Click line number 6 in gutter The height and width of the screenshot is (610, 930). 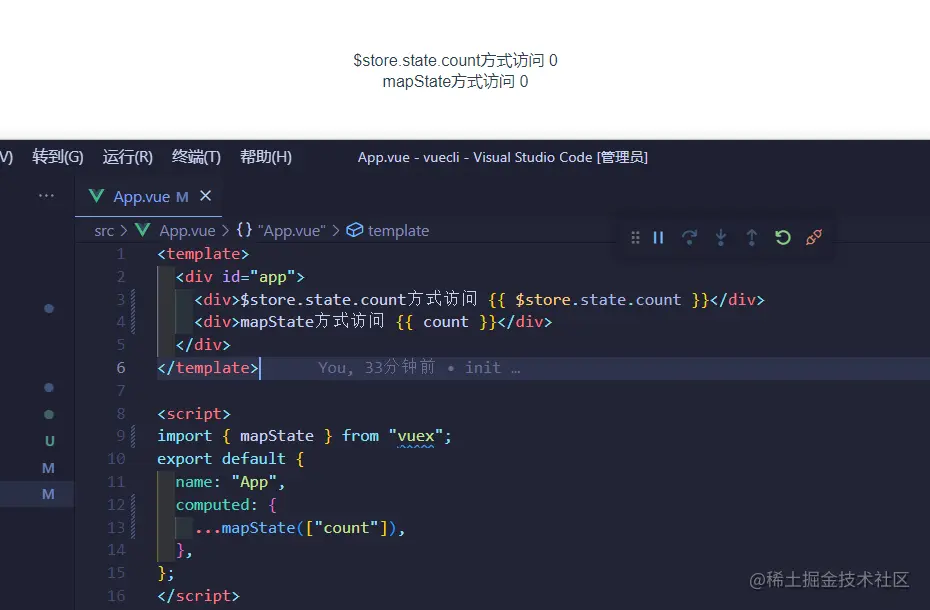tap(120, 368)
